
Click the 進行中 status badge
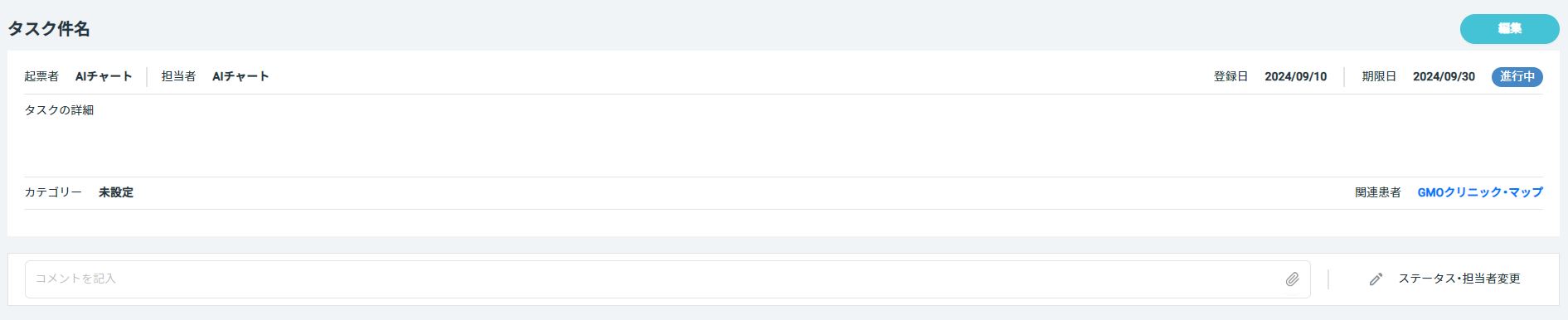(1517, 76)
